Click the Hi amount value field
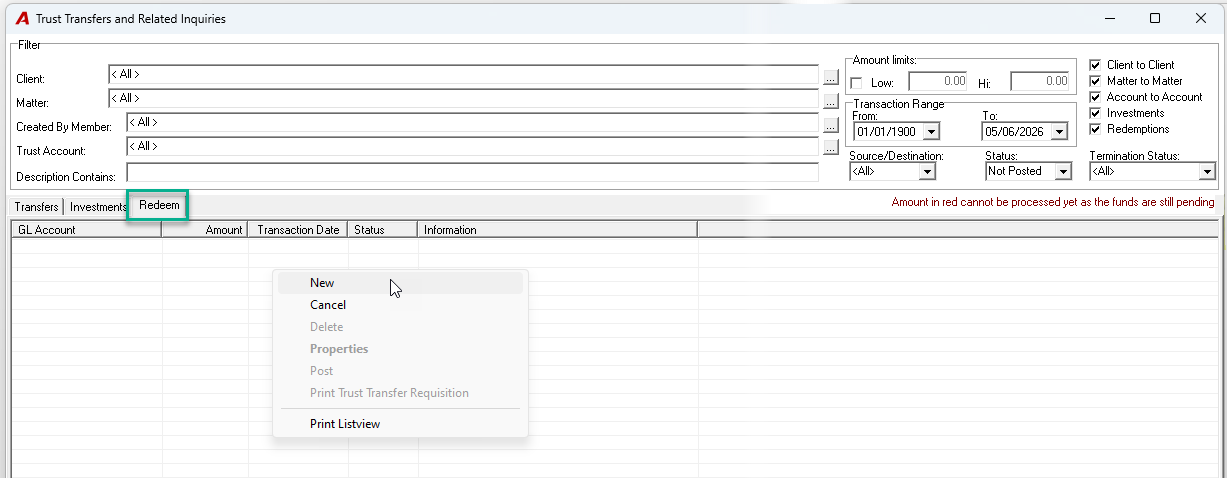 pos(1040,82)
